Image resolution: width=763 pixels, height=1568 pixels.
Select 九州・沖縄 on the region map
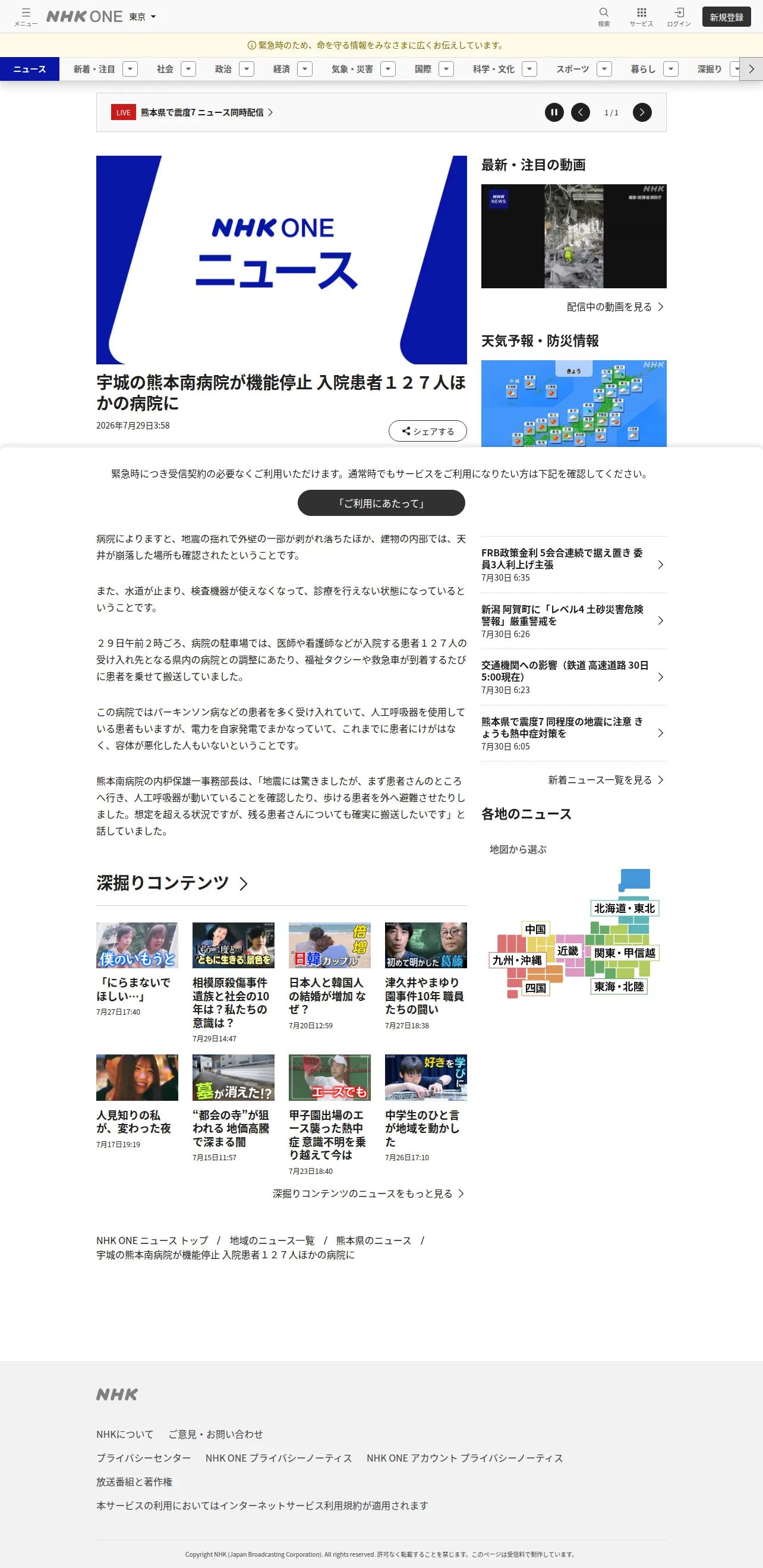coord(517,960)
